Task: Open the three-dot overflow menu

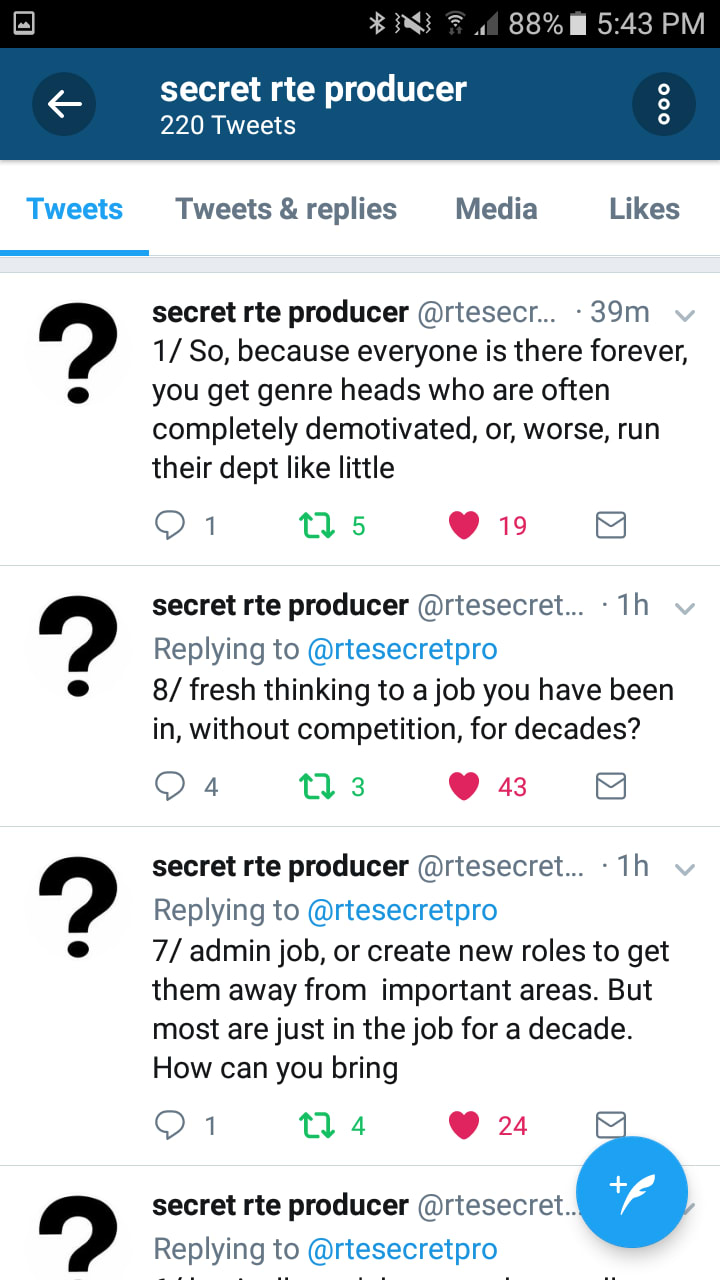Action: [x=663, y=104]
